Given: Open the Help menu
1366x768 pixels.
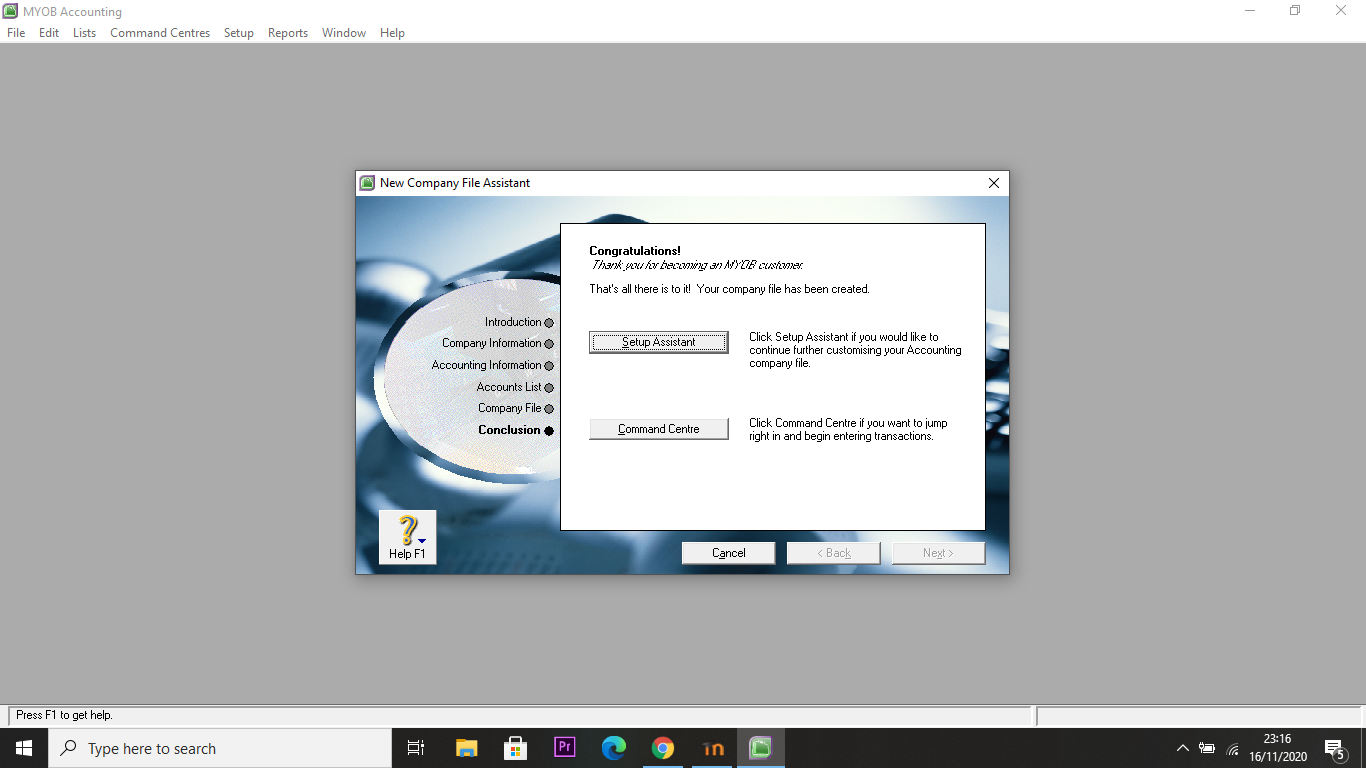Looking at the screenshot, I should pos(392,33).
